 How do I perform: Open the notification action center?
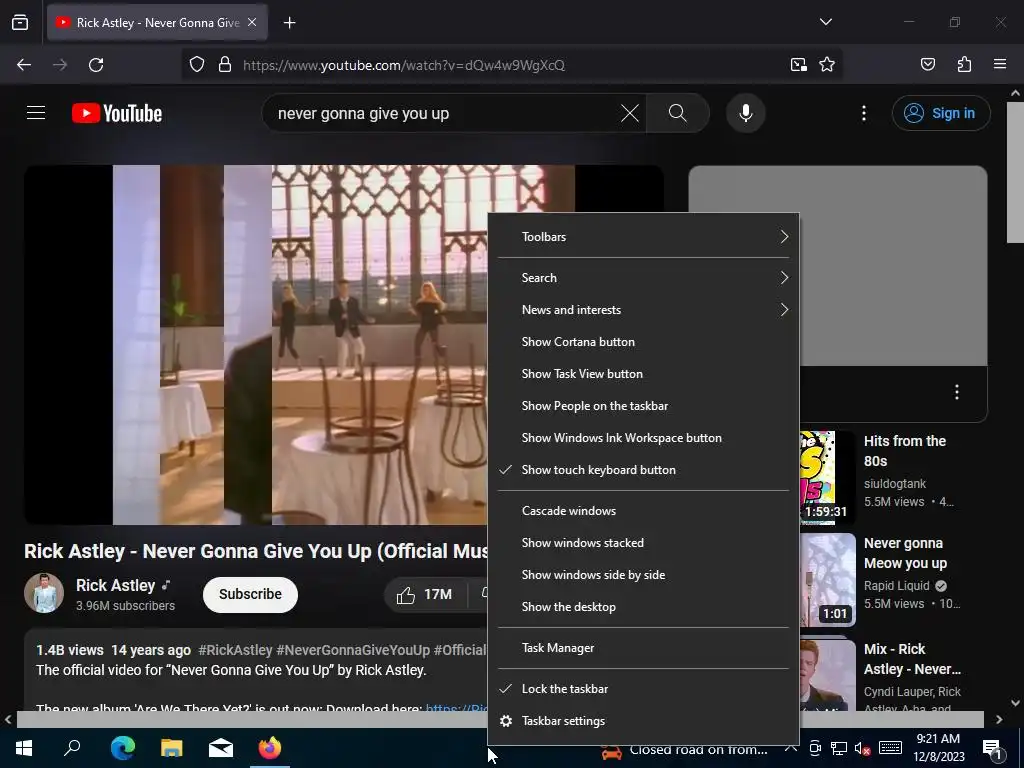(993, 749)
